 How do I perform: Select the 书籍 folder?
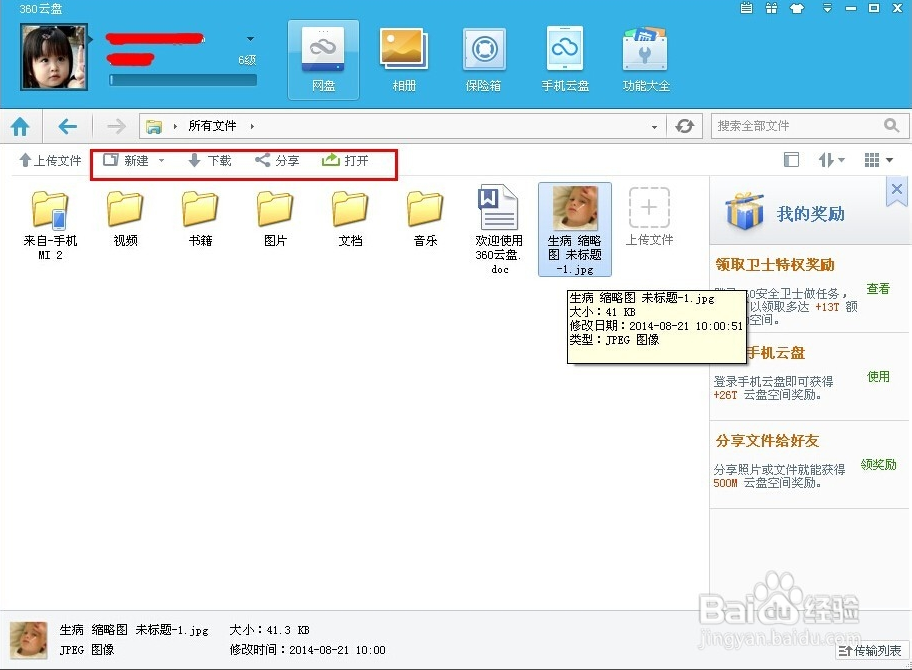200,219
